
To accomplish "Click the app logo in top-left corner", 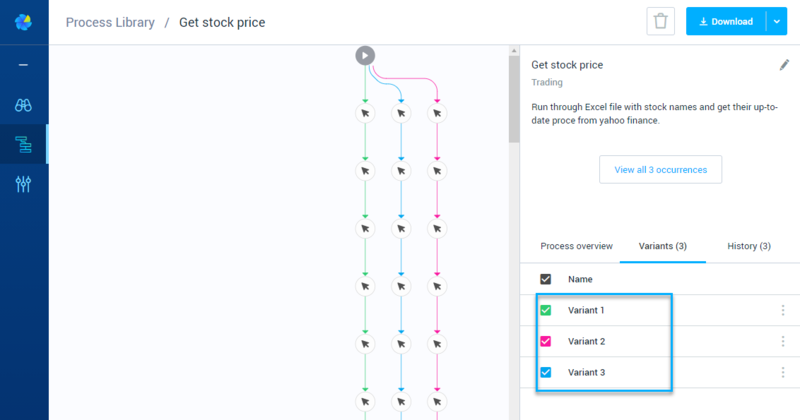I will click(23, 22).
